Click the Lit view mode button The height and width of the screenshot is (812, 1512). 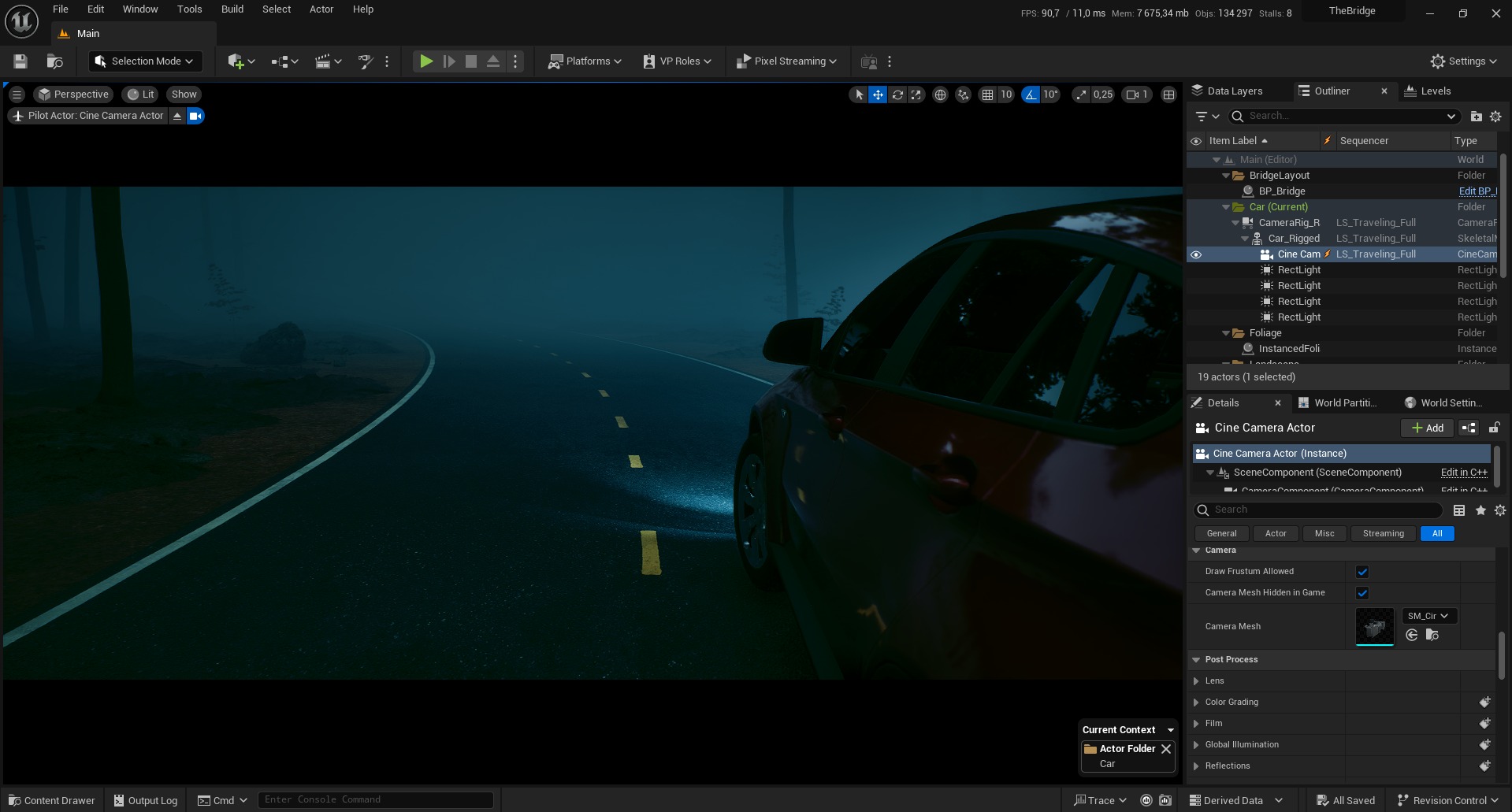pyautogui.click(x=141, y=95)
